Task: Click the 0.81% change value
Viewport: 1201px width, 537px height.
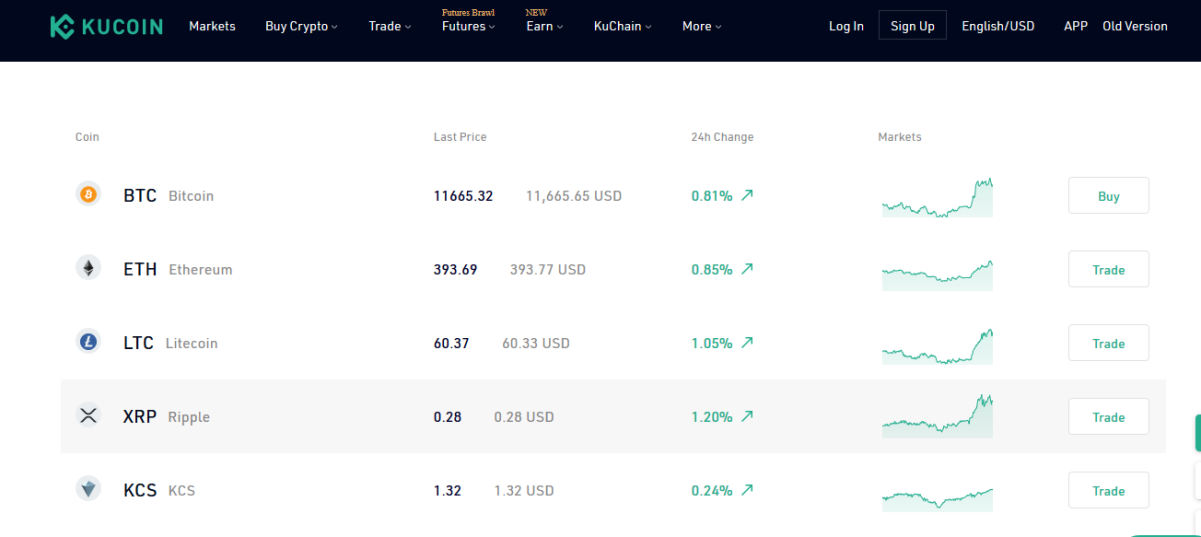Action: pyautogui.click(x=712, y=196)
